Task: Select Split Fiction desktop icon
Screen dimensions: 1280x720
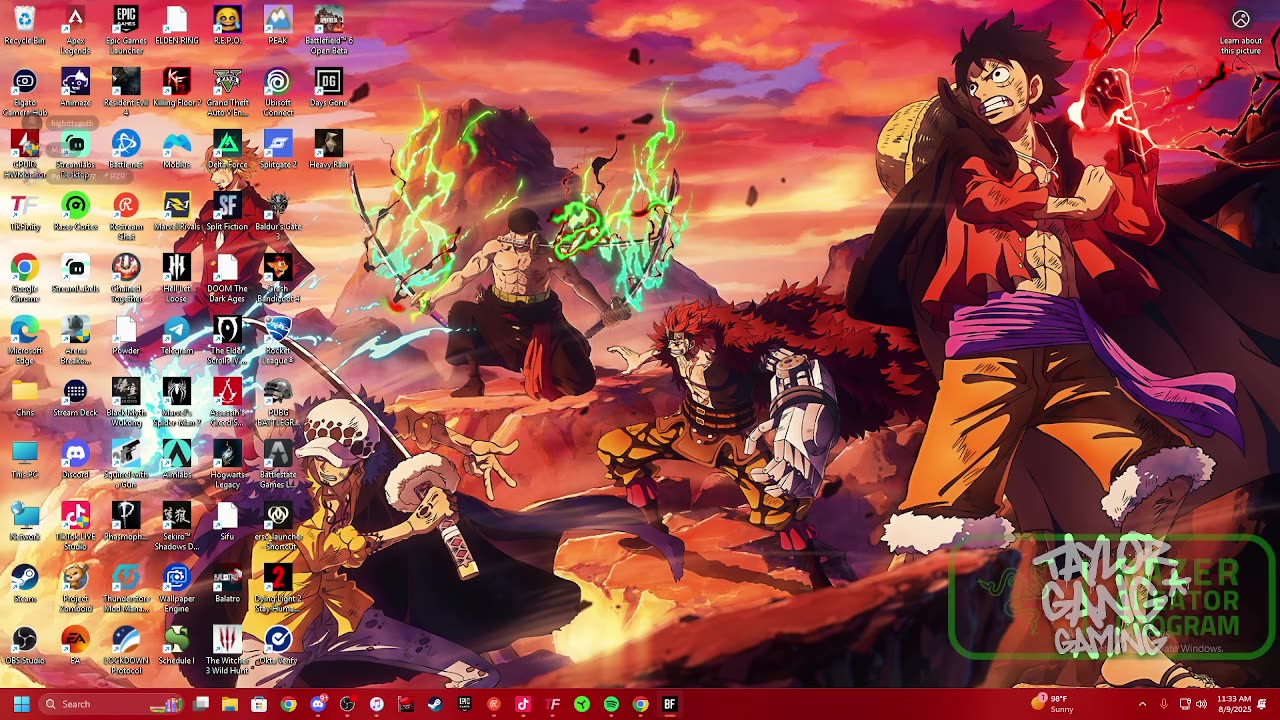Action: [x=227, y=213]
